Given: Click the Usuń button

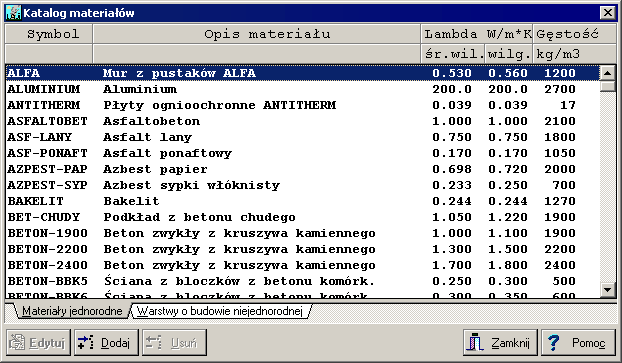Looking at the screenshot, I should click(175, 342).
